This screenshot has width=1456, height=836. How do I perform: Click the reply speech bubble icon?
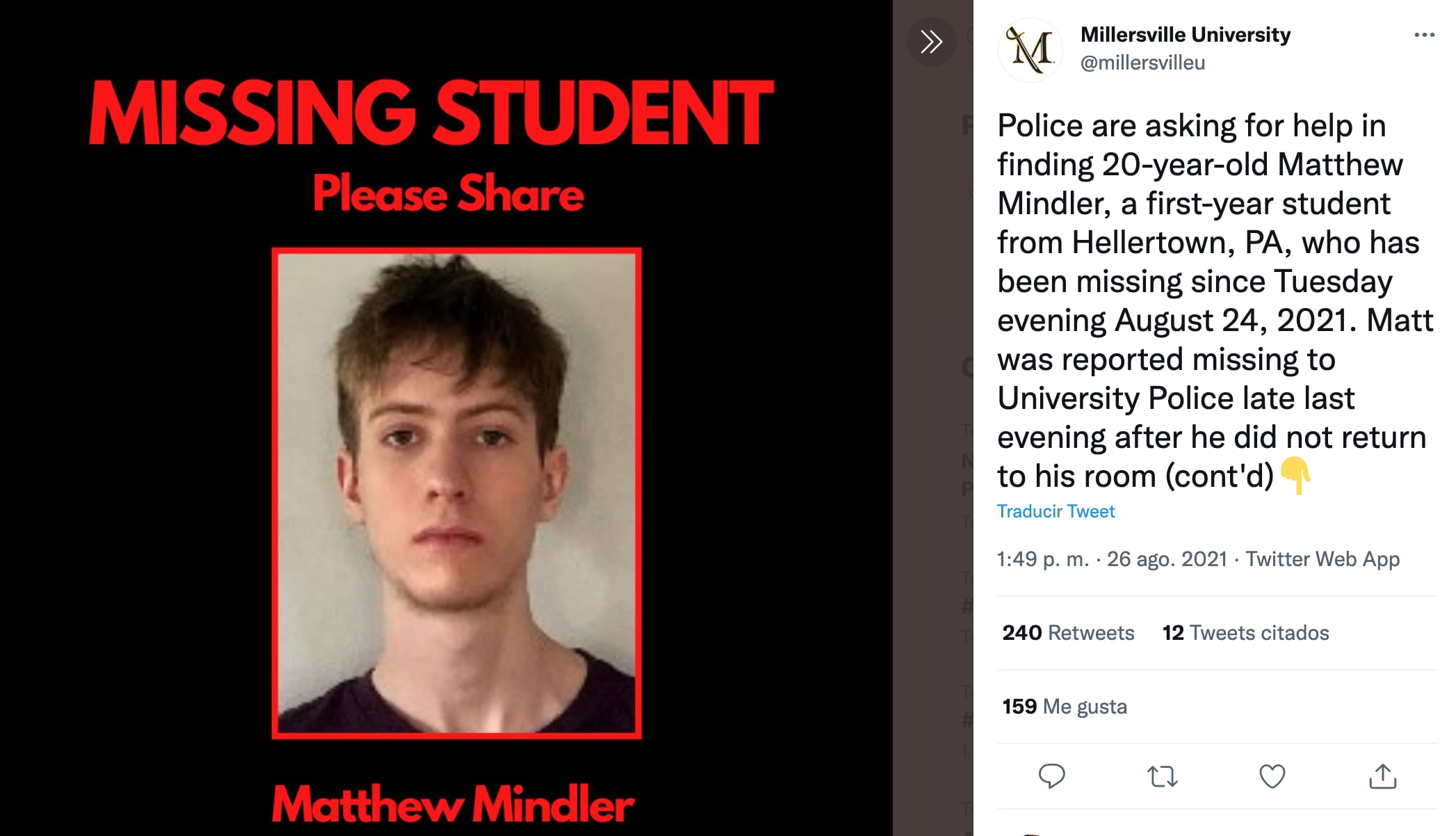1051,776
